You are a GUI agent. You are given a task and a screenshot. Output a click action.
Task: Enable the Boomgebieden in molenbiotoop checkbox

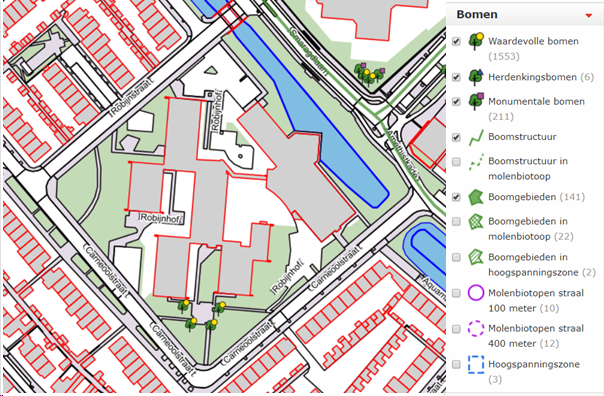(x=456, y=221)
